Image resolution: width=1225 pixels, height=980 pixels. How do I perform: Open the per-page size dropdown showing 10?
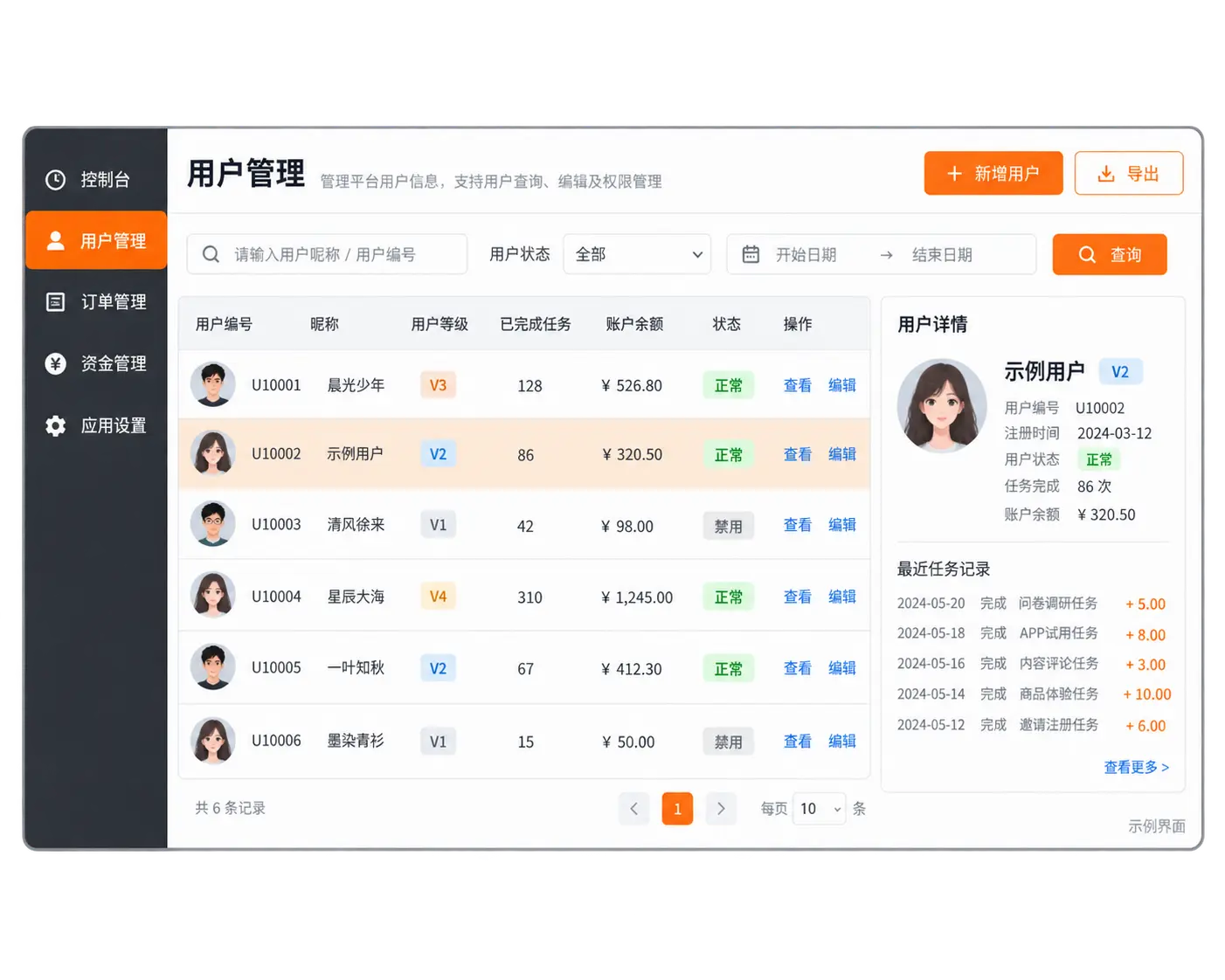point(819,809)
